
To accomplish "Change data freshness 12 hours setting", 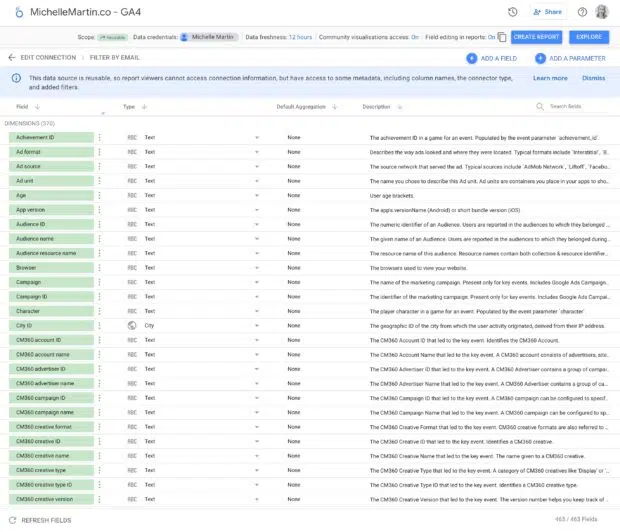I will click(x=300, y=37).
